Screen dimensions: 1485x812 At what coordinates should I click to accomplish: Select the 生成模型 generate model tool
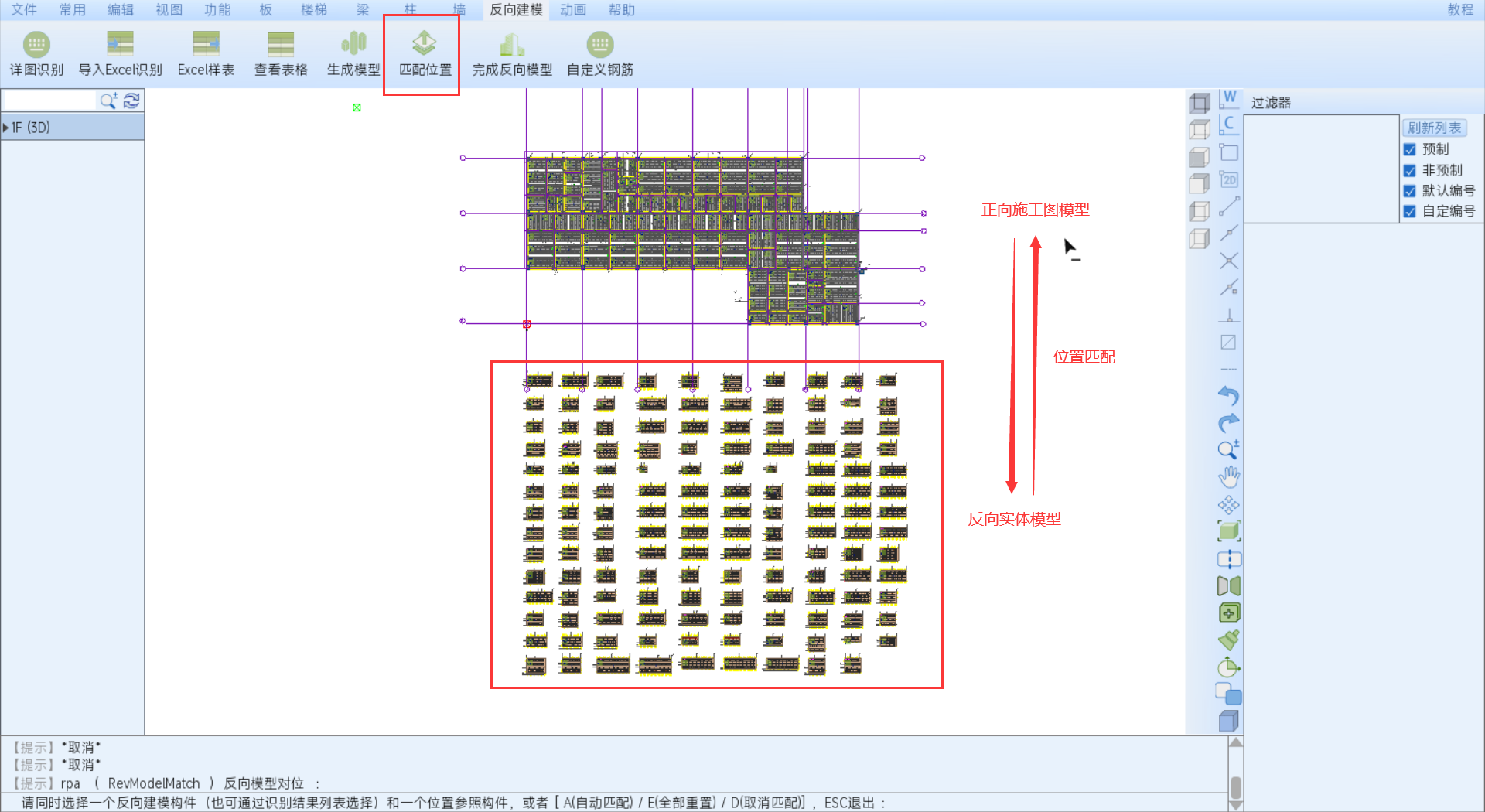tap(353, 53)
